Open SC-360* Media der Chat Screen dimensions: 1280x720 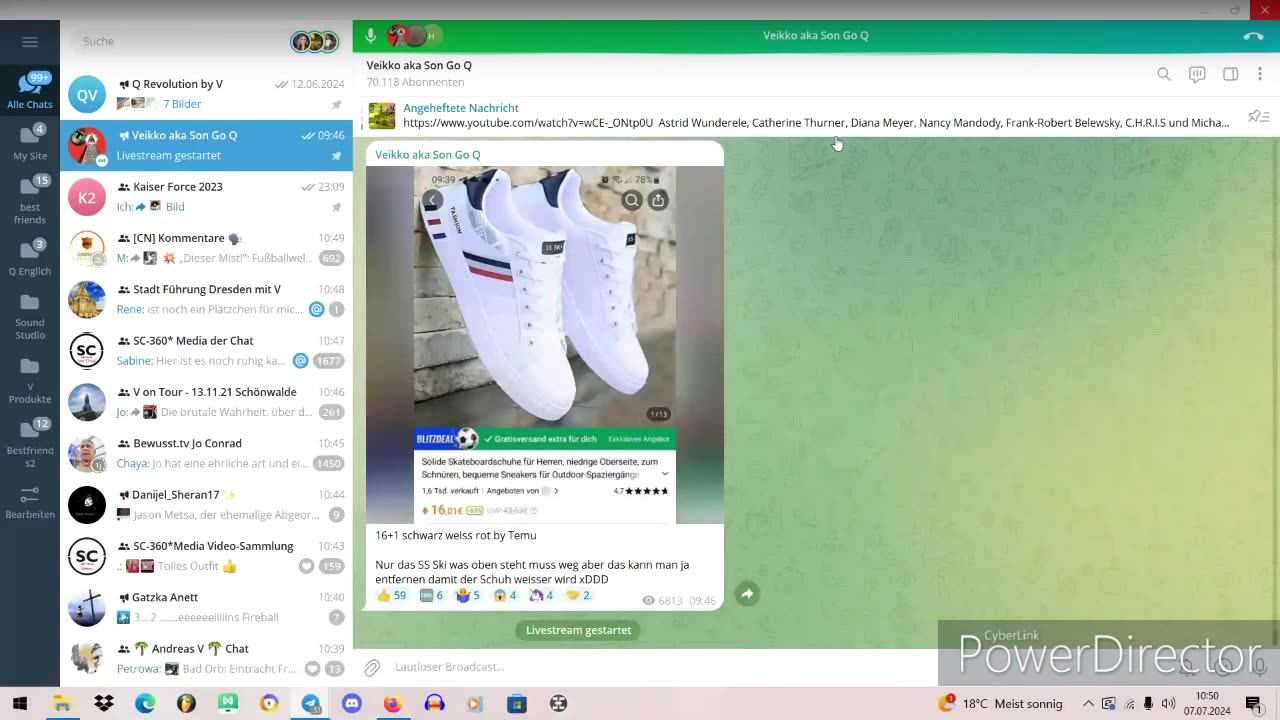coord(206,351)
